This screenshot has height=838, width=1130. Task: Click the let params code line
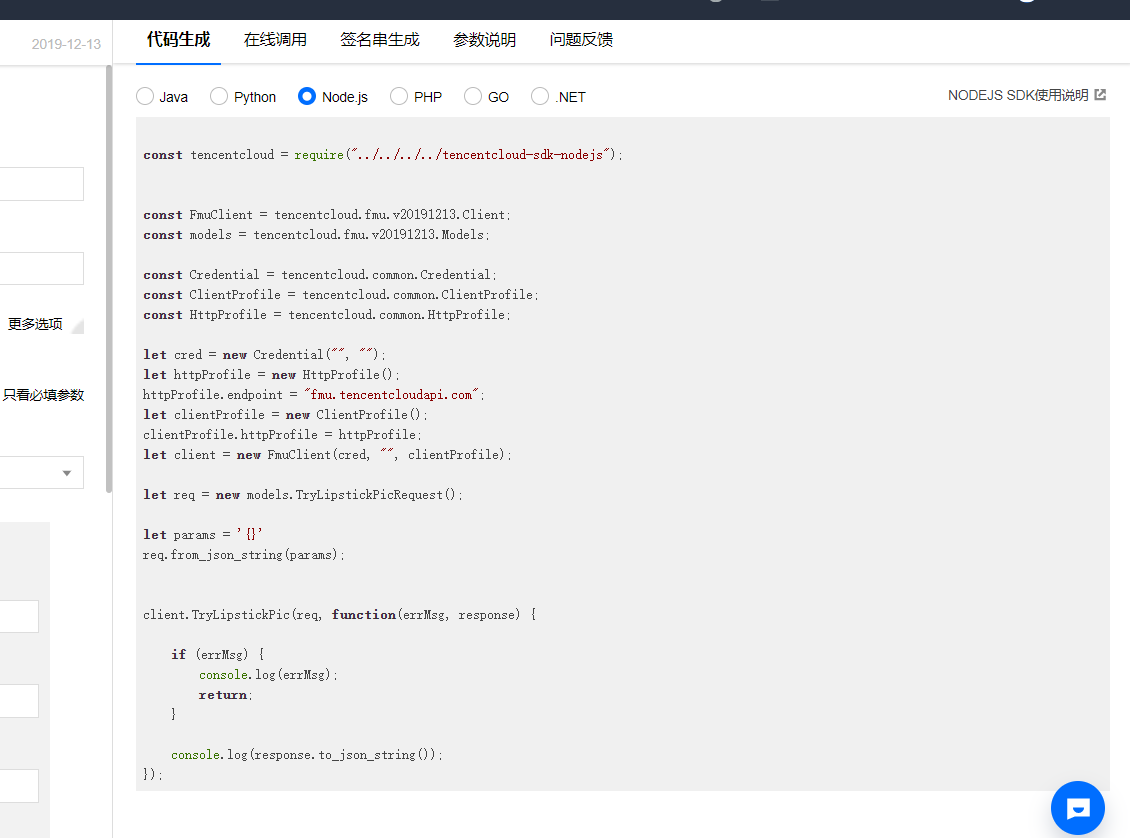point(203,535)
